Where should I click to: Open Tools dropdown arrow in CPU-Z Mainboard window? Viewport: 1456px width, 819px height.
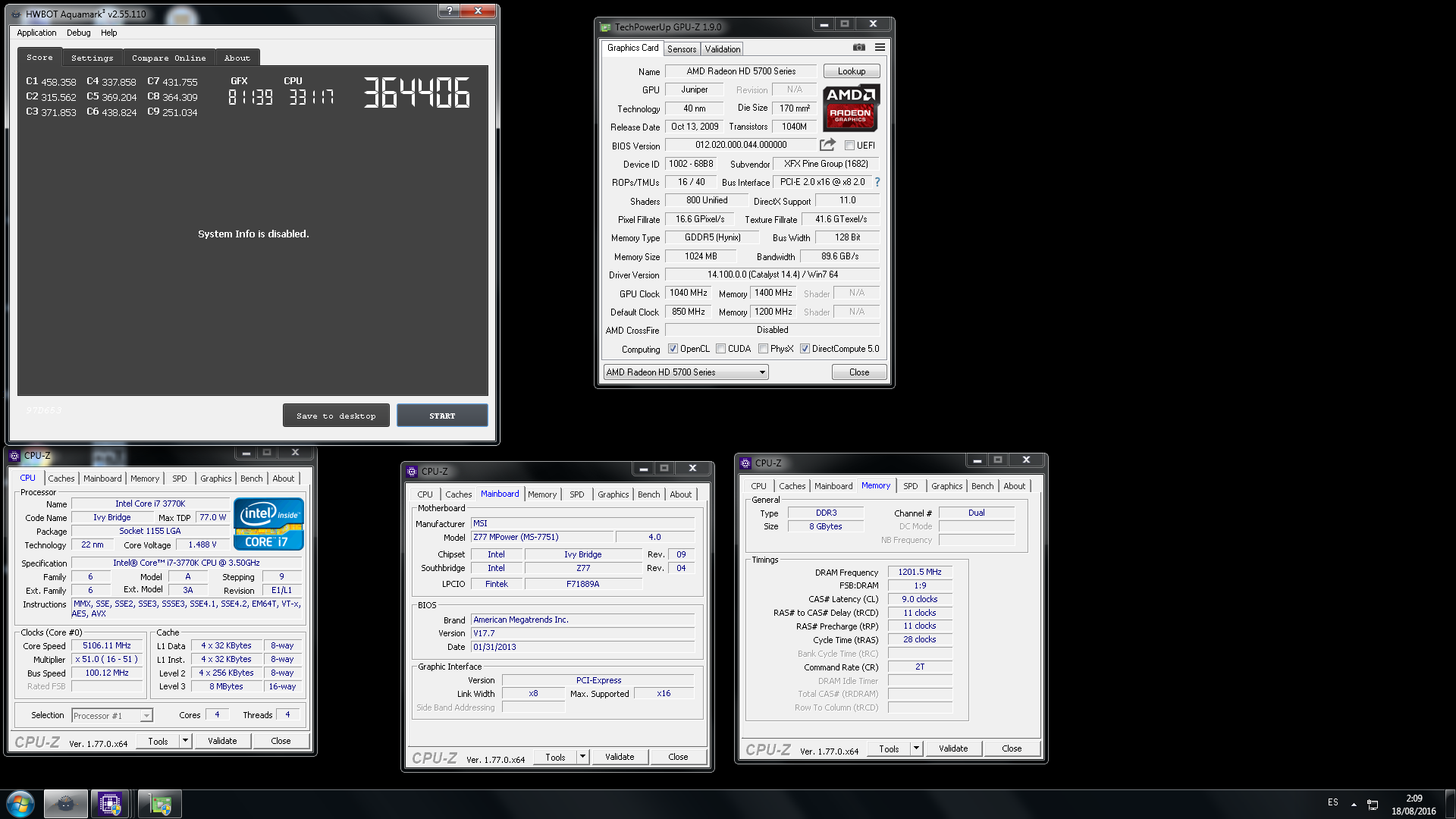click(x=582, y=757)
